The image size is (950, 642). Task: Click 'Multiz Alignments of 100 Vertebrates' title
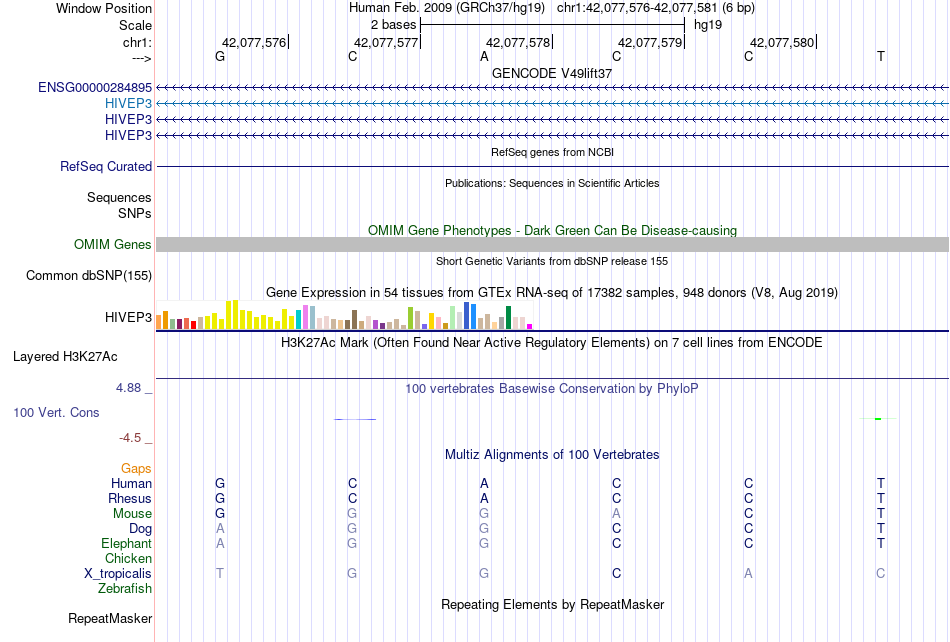[552, 455]
